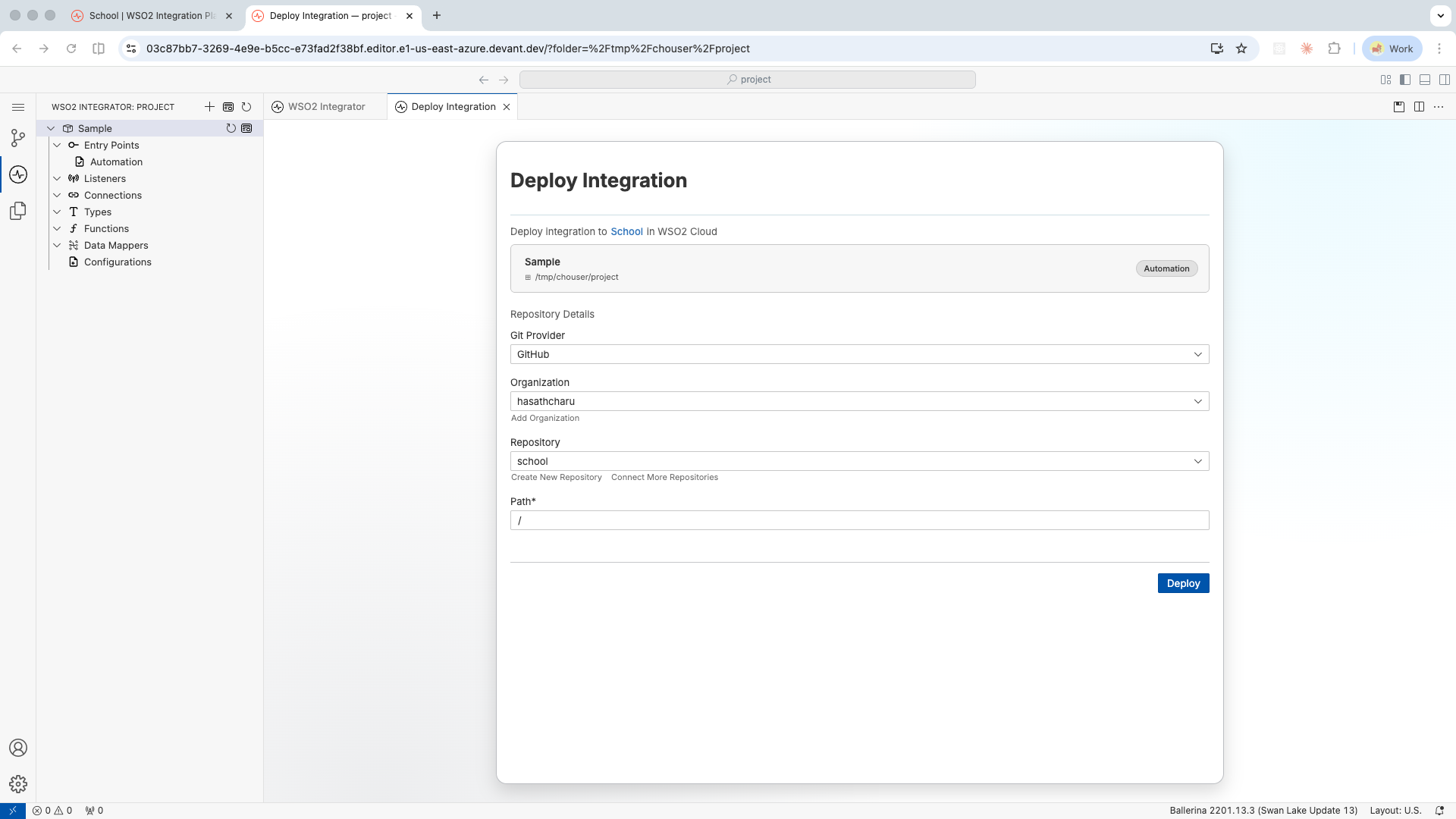Click the customize layout icon

(1385, 80)
